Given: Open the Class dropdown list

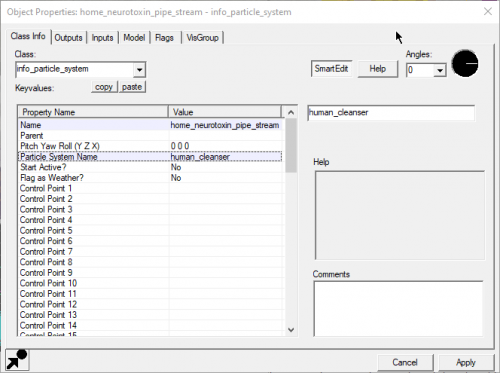Looking at the screenshot, I should pos(139,70).
